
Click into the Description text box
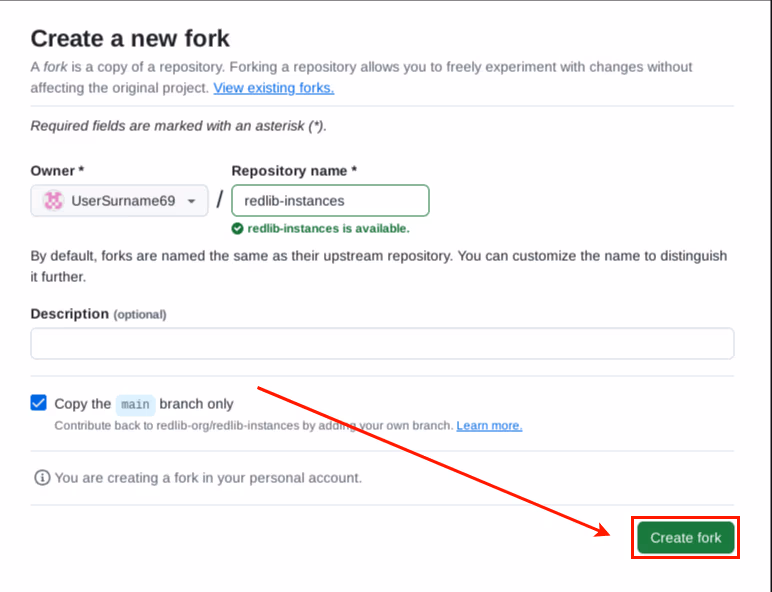[x=382, y=344]
